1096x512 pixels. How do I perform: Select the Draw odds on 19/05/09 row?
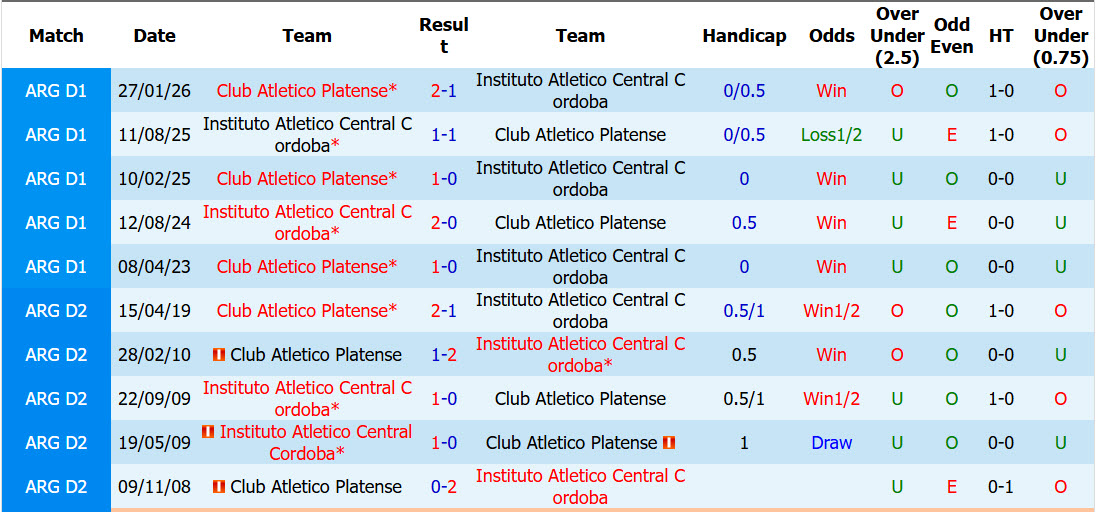[831, 443]
